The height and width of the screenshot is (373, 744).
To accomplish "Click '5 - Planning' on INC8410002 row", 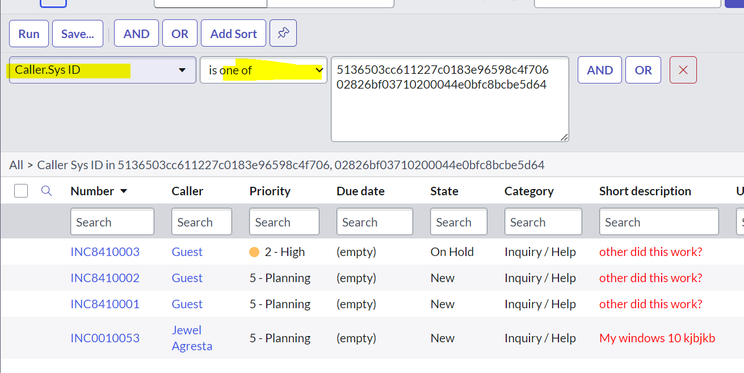I will 280,278.
